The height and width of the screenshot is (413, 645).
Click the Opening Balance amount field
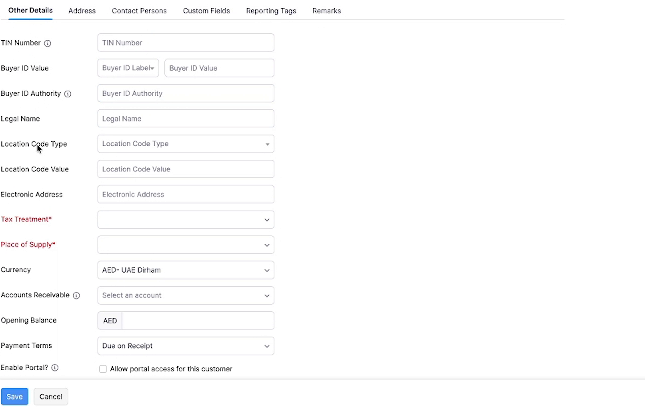coord(198,320)
